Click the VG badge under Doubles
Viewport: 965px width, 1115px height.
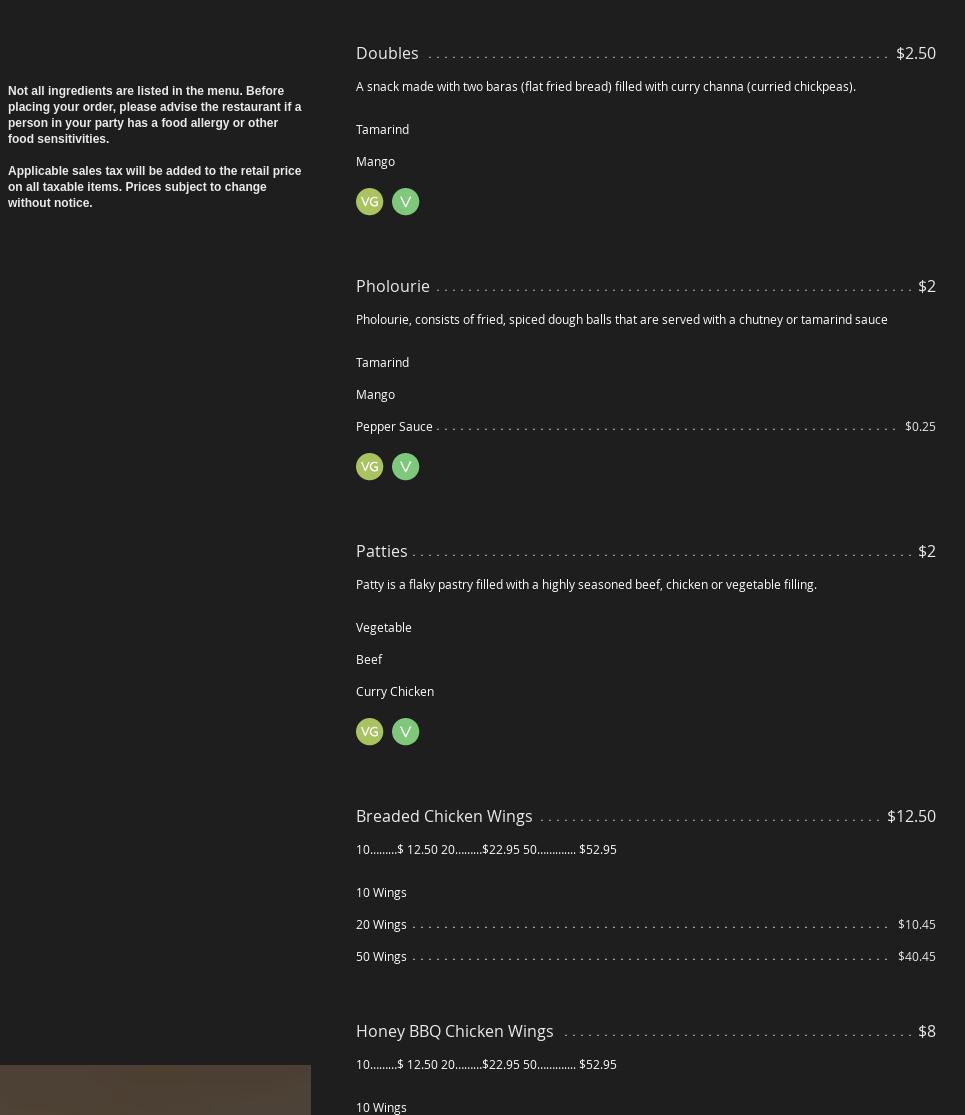click(369, 202)
